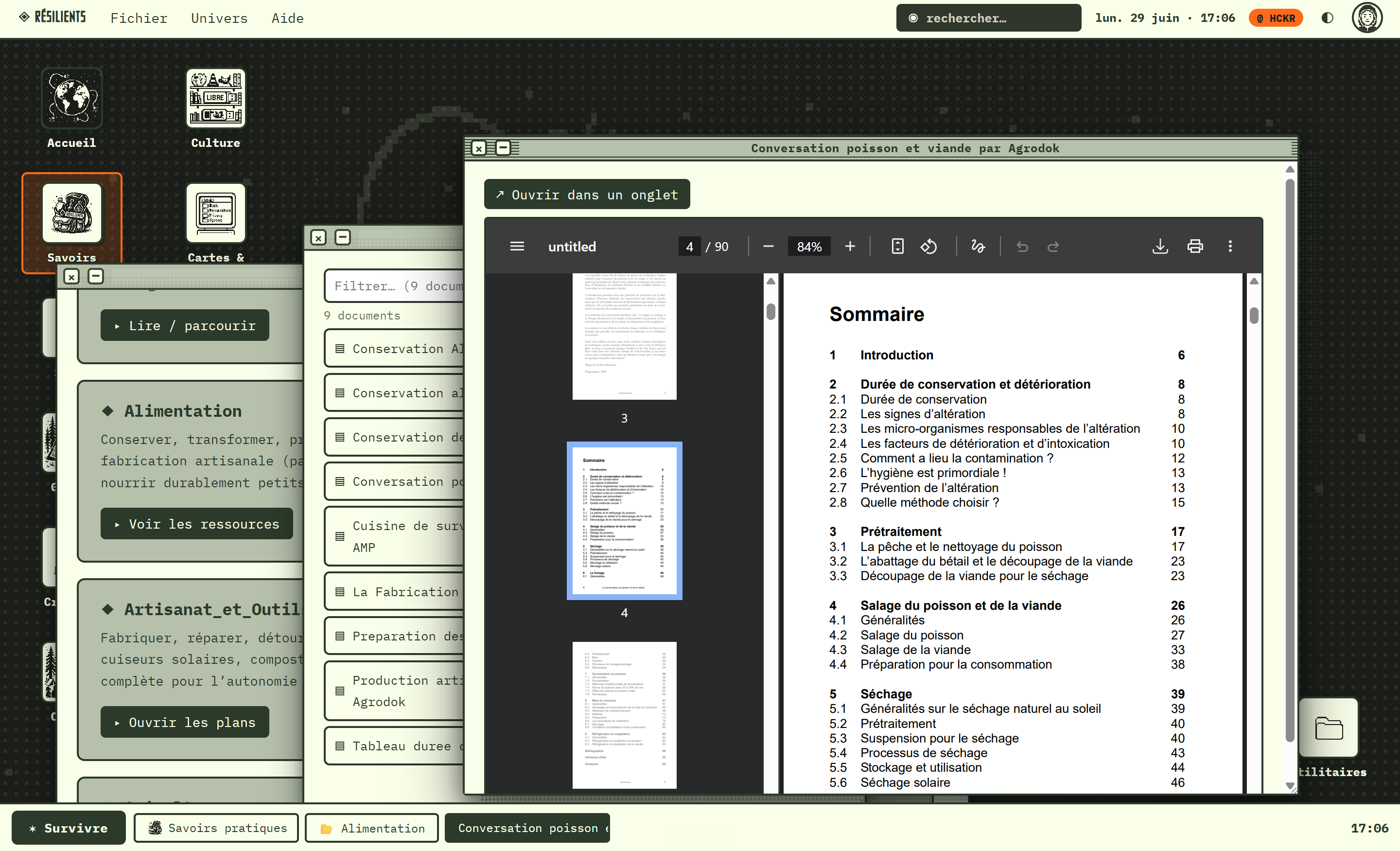Click the user avatar icon

(x=1366, y=18)
